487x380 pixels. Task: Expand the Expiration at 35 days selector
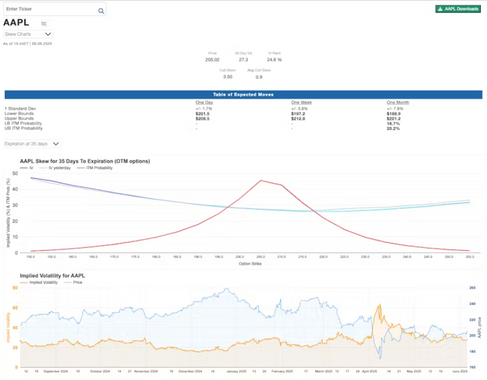(32, 144)
